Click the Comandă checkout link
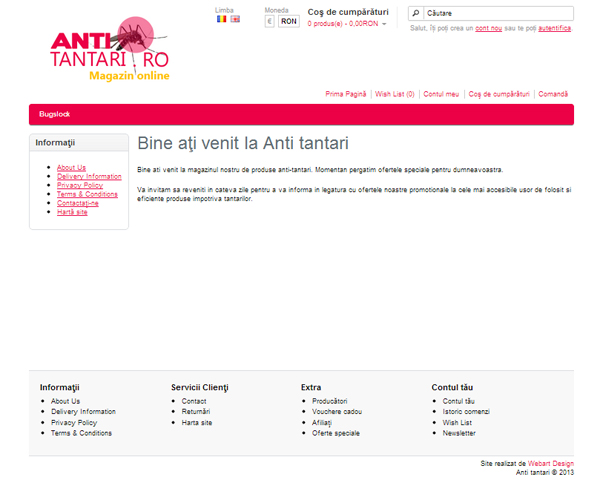 coord(553,94)
